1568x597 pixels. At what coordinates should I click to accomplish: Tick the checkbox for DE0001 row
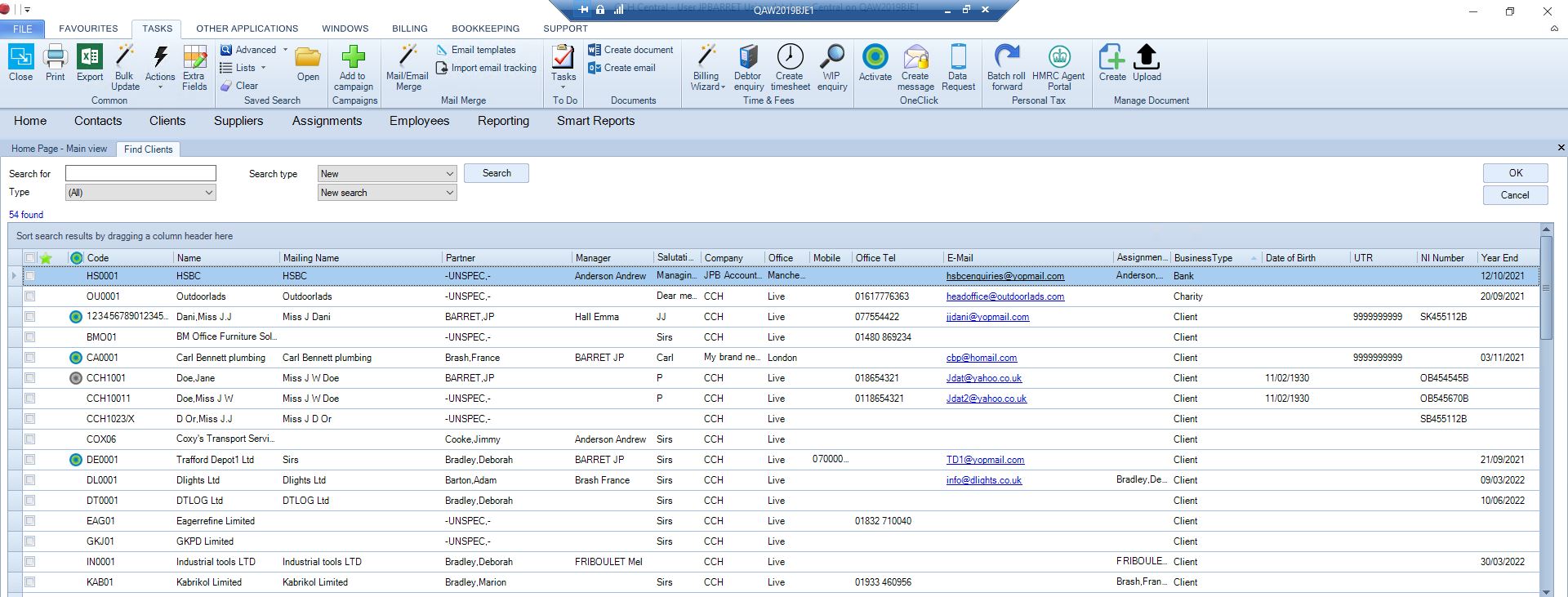pos(30,460)
